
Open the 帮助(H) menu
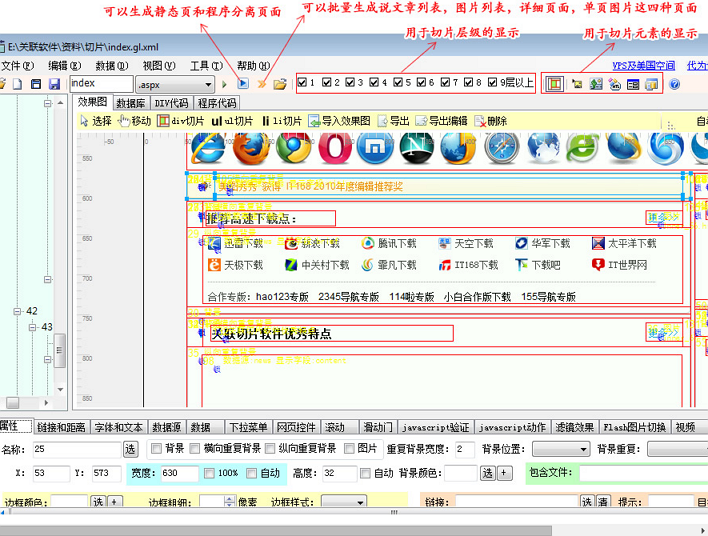tap(253, 66)
